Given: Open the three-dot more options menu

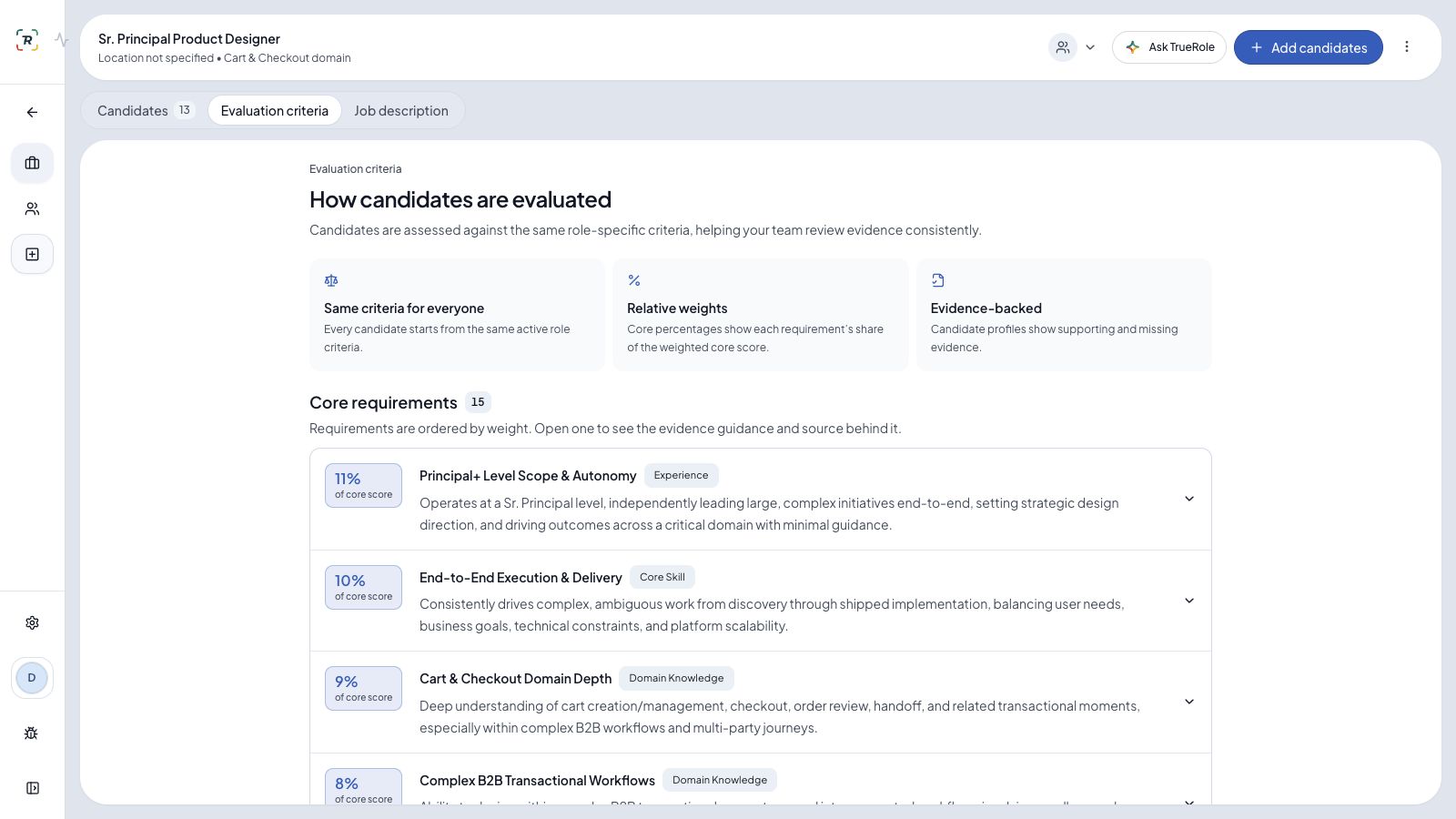Looking at the screenshot, I should coord(1407,47).
